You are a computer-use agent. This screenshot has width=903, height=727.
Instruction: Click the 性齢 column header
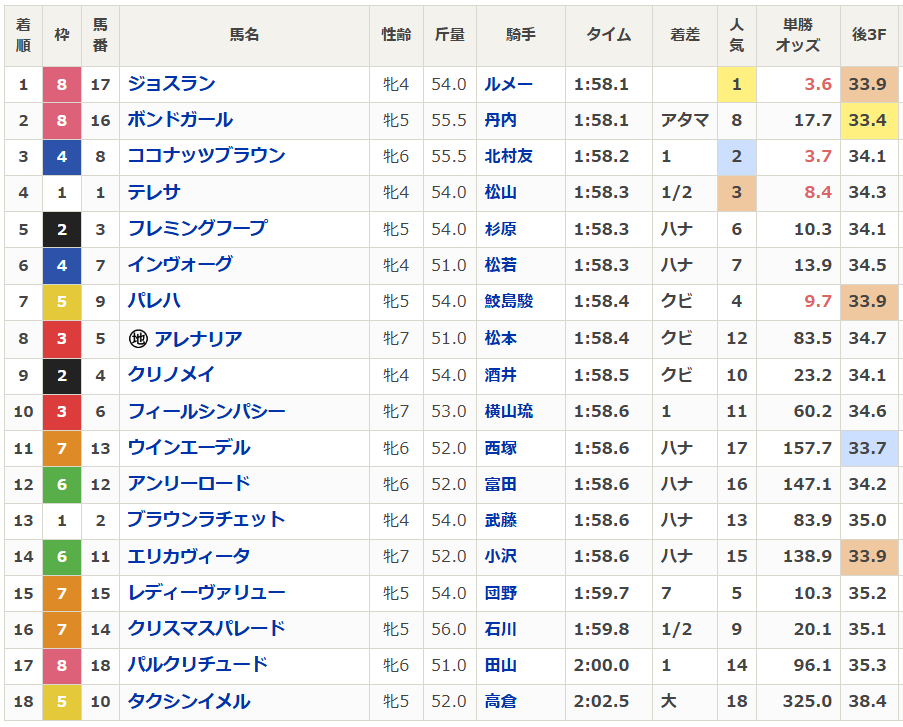click(x=396, y=35)
